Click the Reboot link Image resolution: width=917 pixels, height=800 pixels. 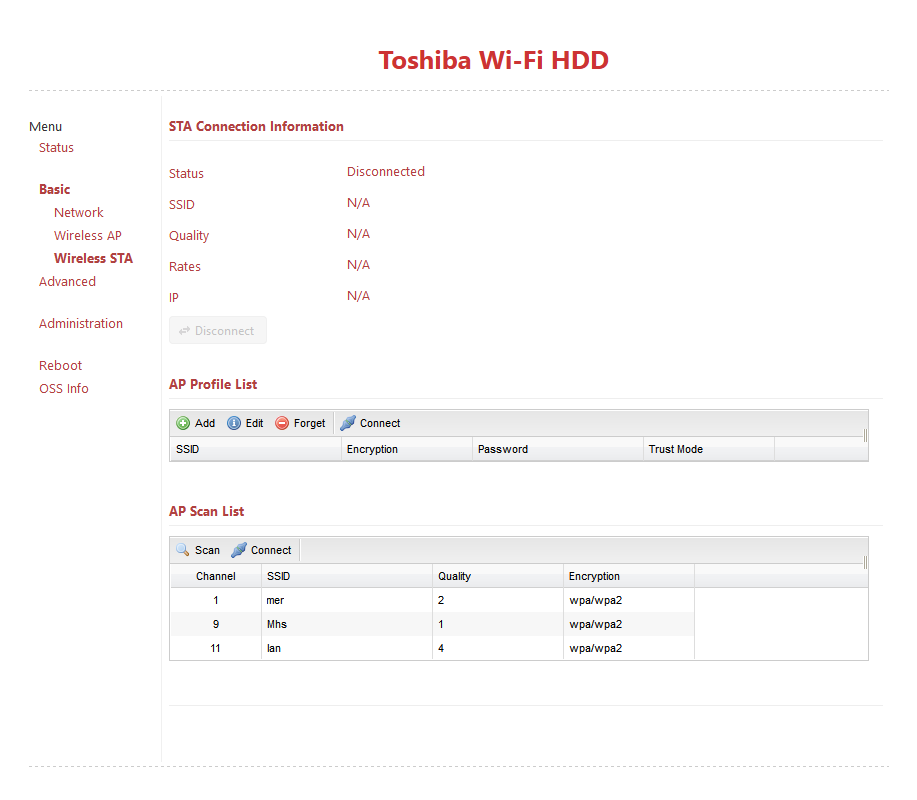60,365
